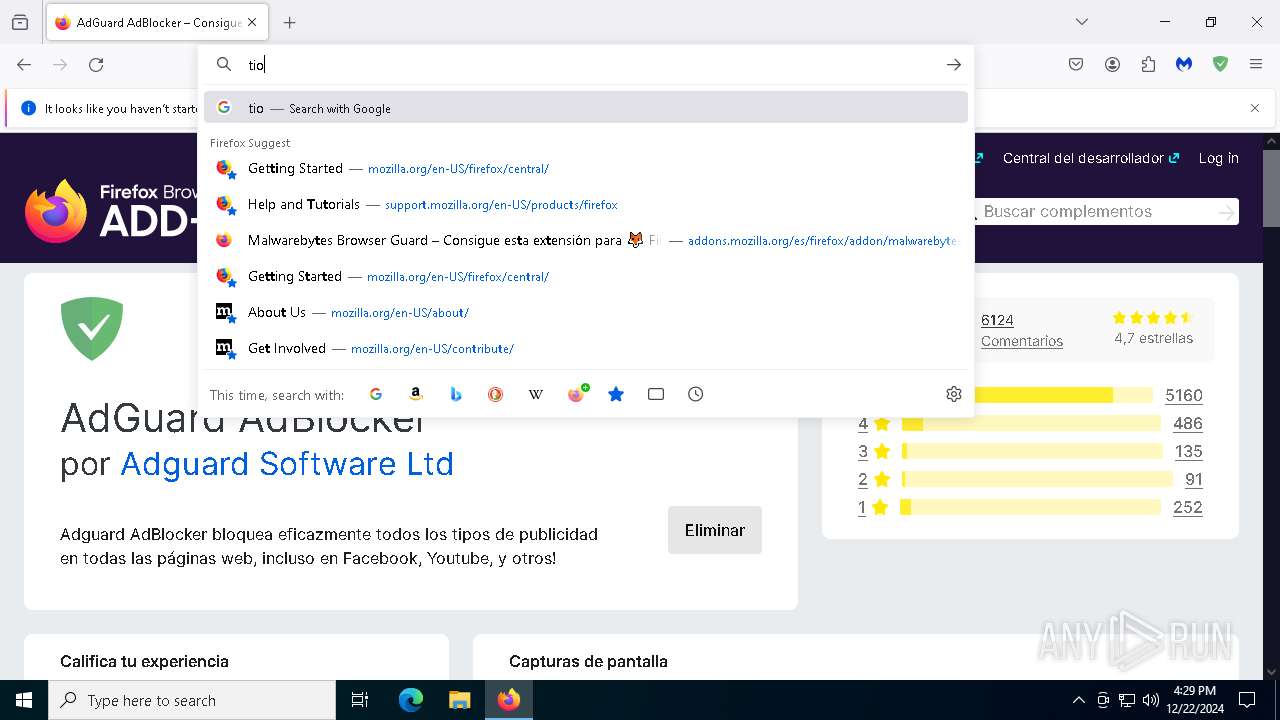Click the Go arrow in address bar

954,64
